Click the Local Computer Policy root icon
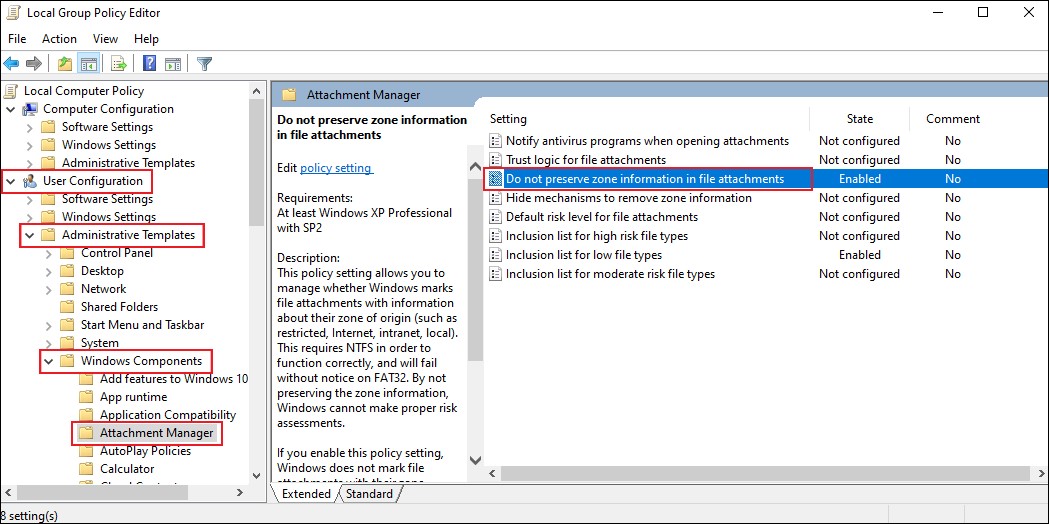This screenshot has height=524, width=1049. click(x=11, y=91)
